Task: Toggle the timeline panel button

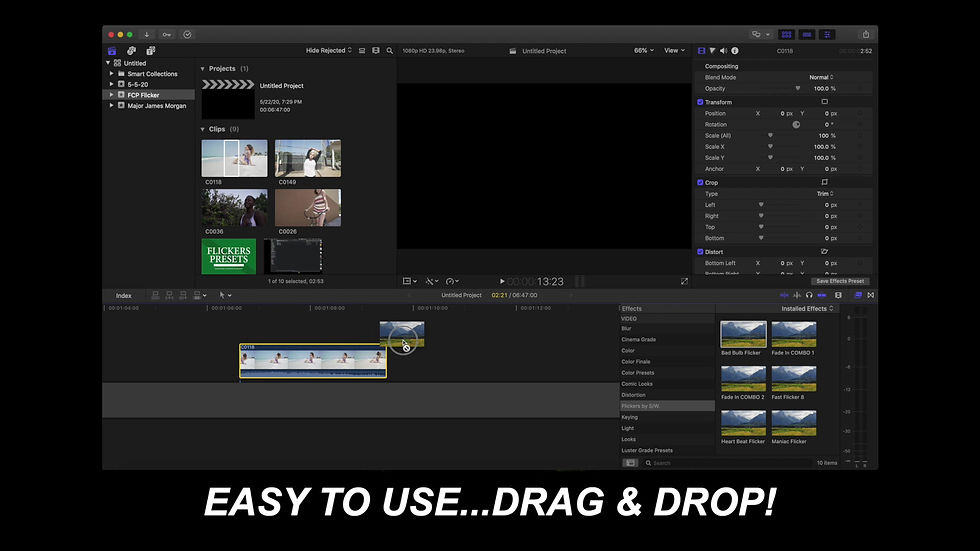Action: [807, 34]
